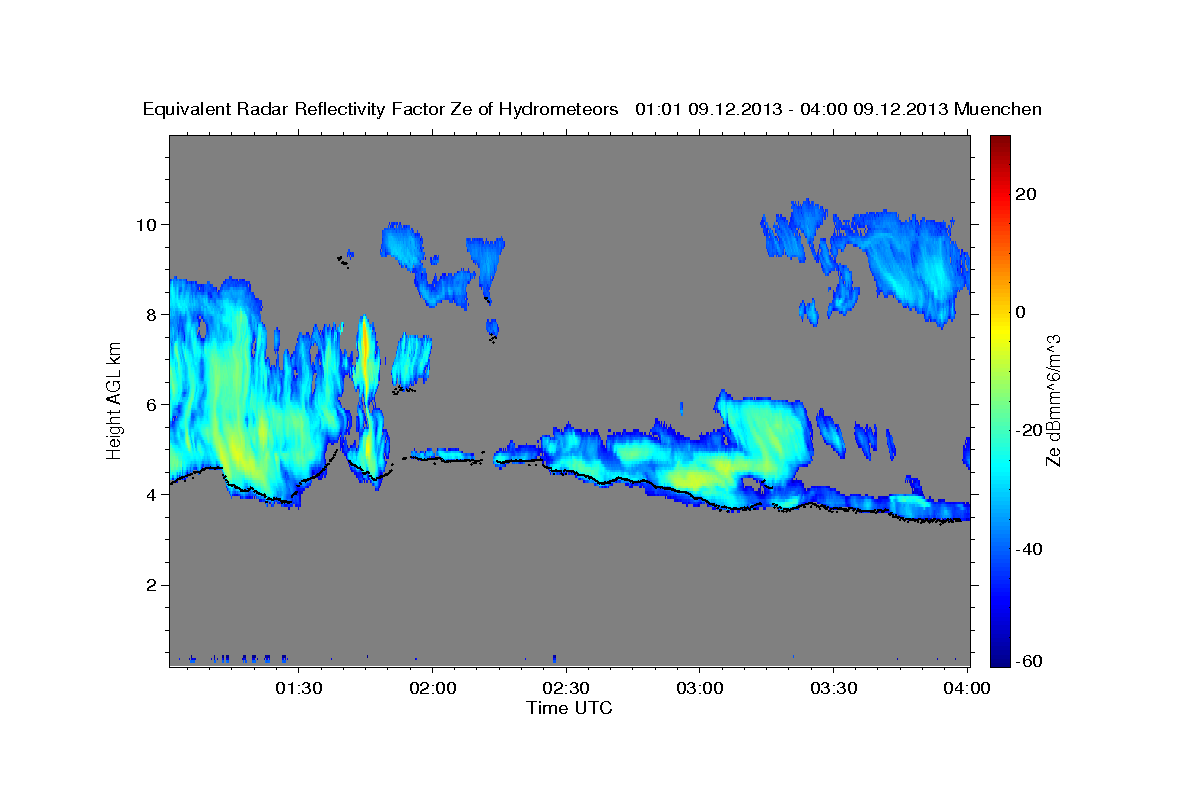Click the 02:30 time axis label
This screenshot has width=1200, height=800.
pyautogui.click(x=566, y=688)
